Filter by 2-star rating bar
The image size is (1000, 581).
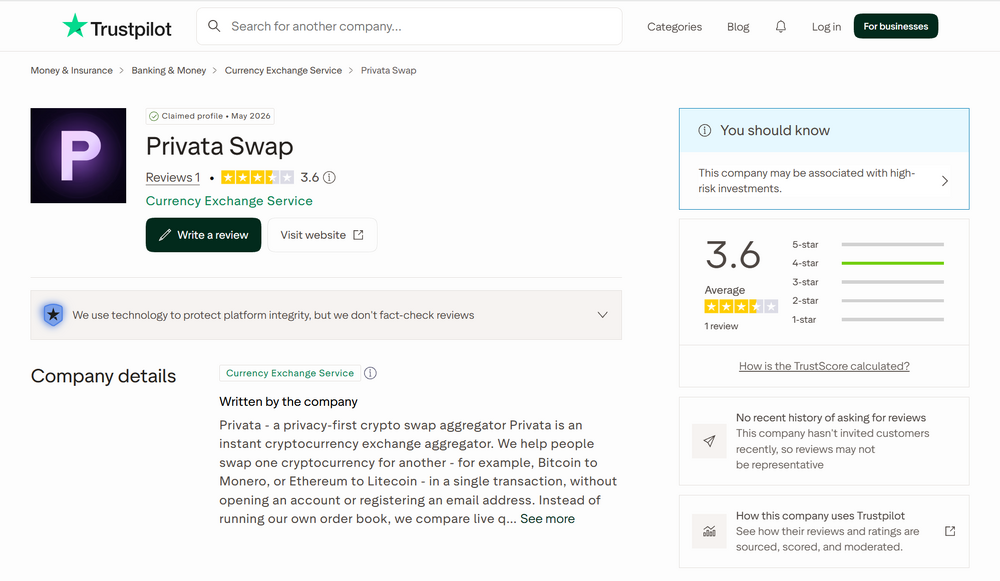868,300
